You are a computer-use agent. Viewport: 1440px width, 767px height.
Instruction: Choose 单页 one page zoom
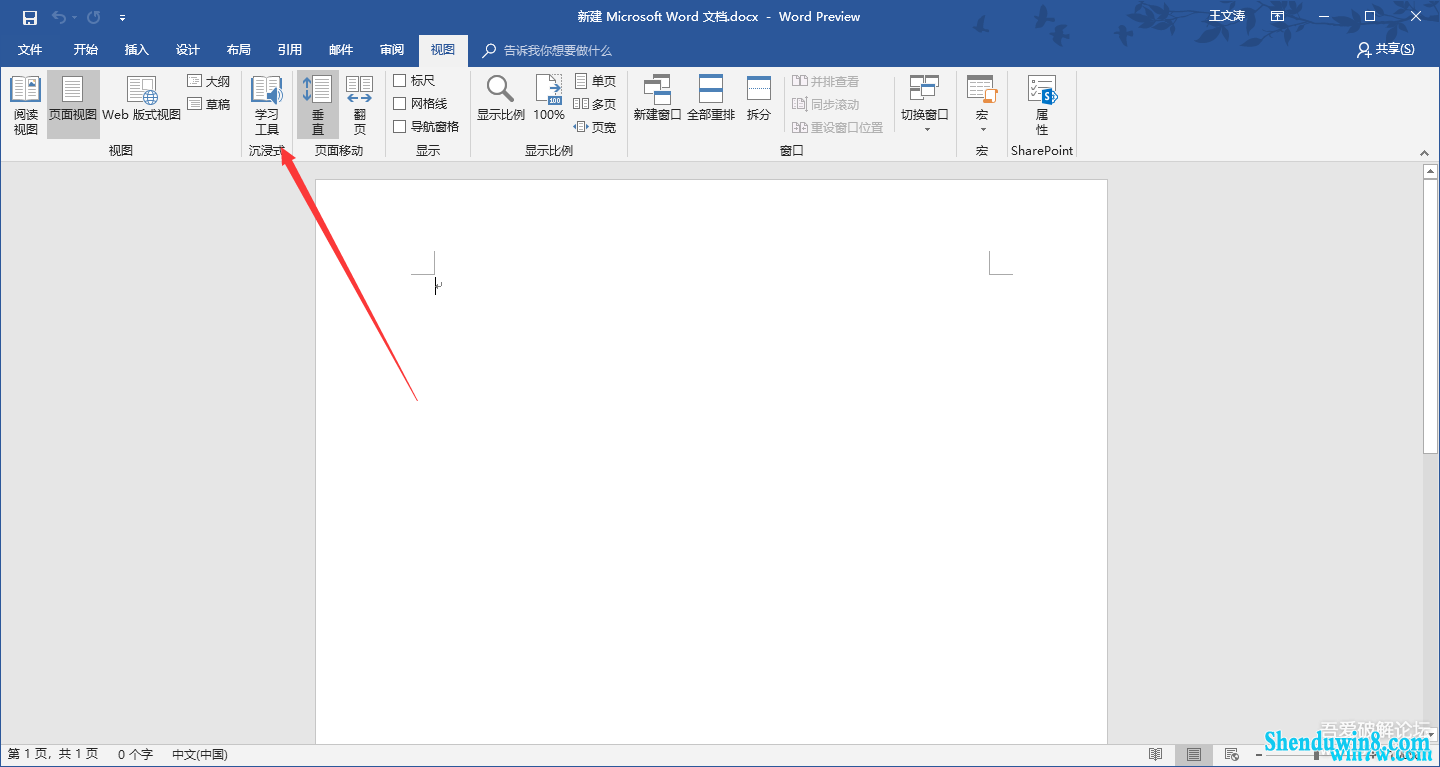[595, 81]
